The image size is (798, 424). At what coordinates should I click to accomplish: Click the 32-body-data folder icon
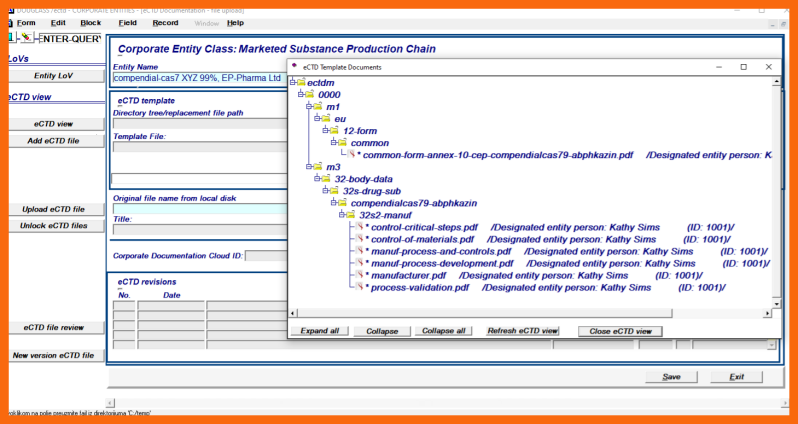(326, 179)
